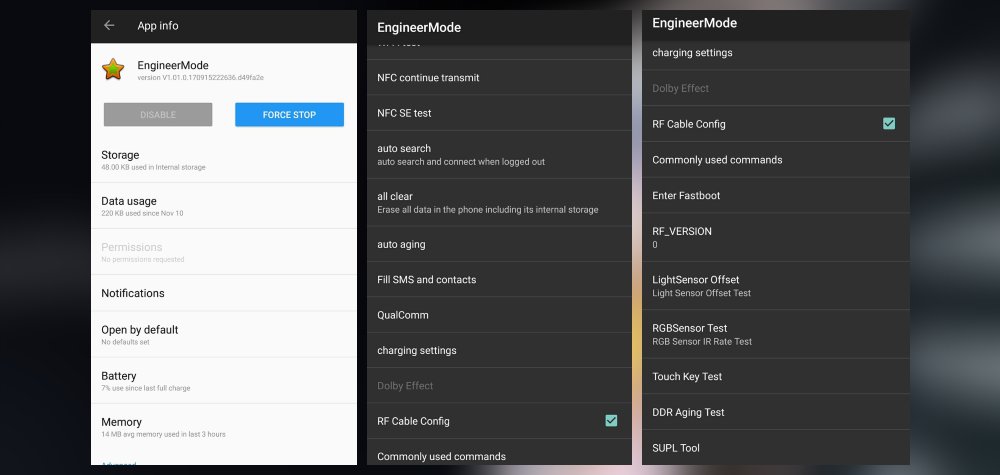Open LightSensor Offset test
Screen dimensions: 1000x475
(x=776, y=286)
